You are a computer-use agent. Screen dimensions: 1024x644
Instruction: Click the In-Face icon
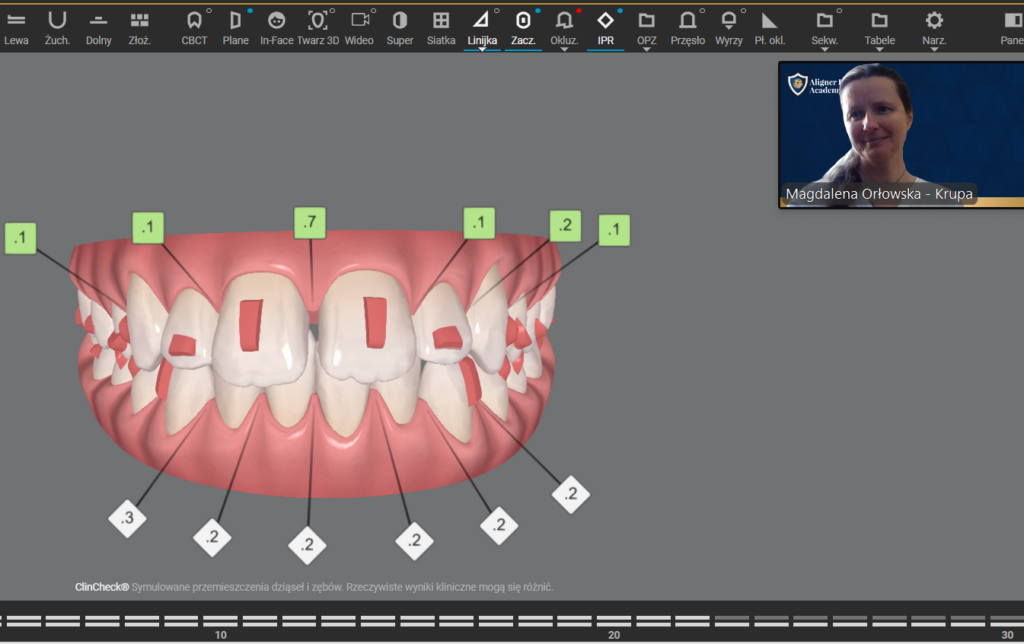coord(276,26)
